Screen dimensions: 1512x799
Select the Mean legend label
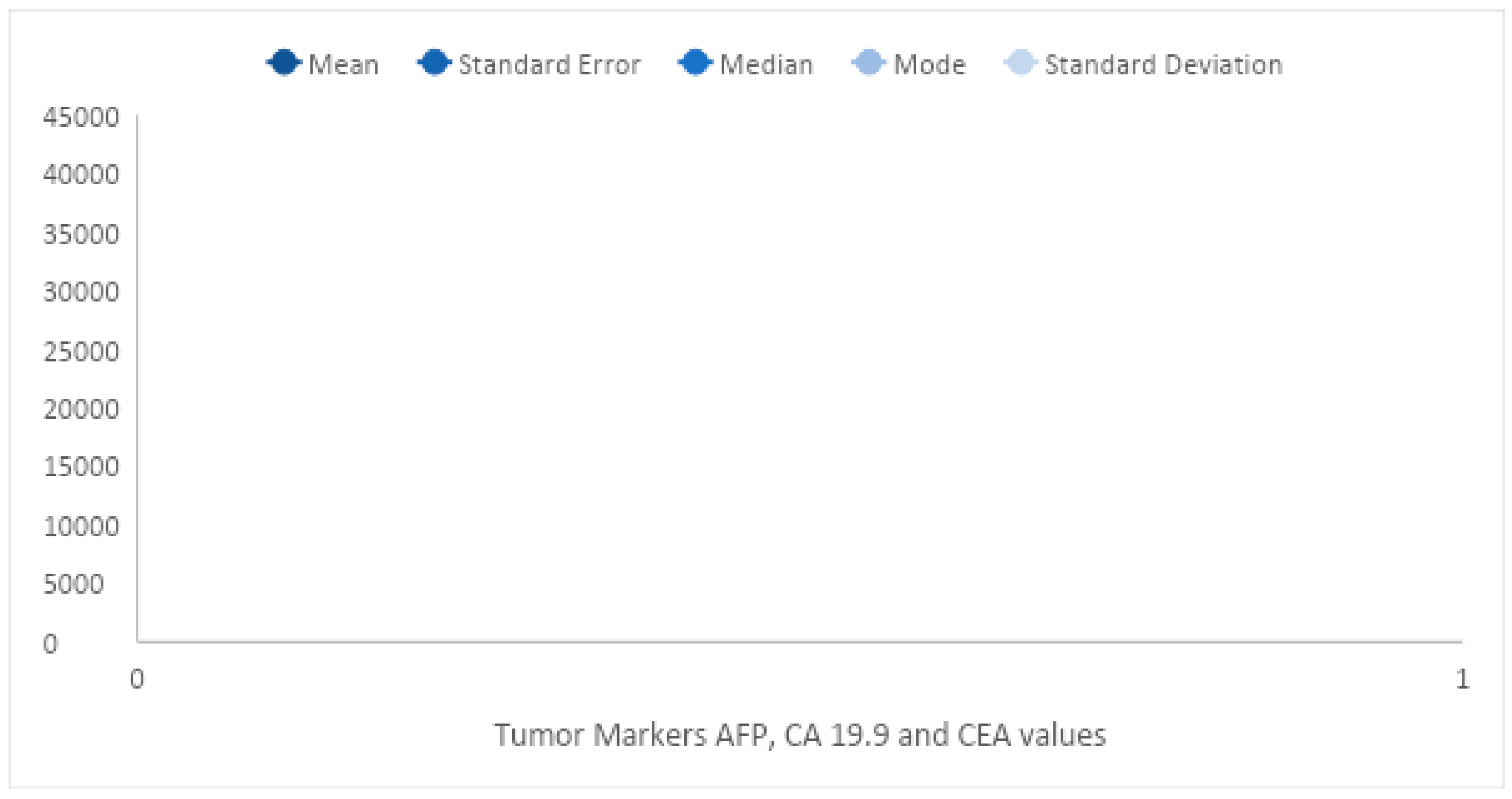pyautogui.click(x=344, y=64)
